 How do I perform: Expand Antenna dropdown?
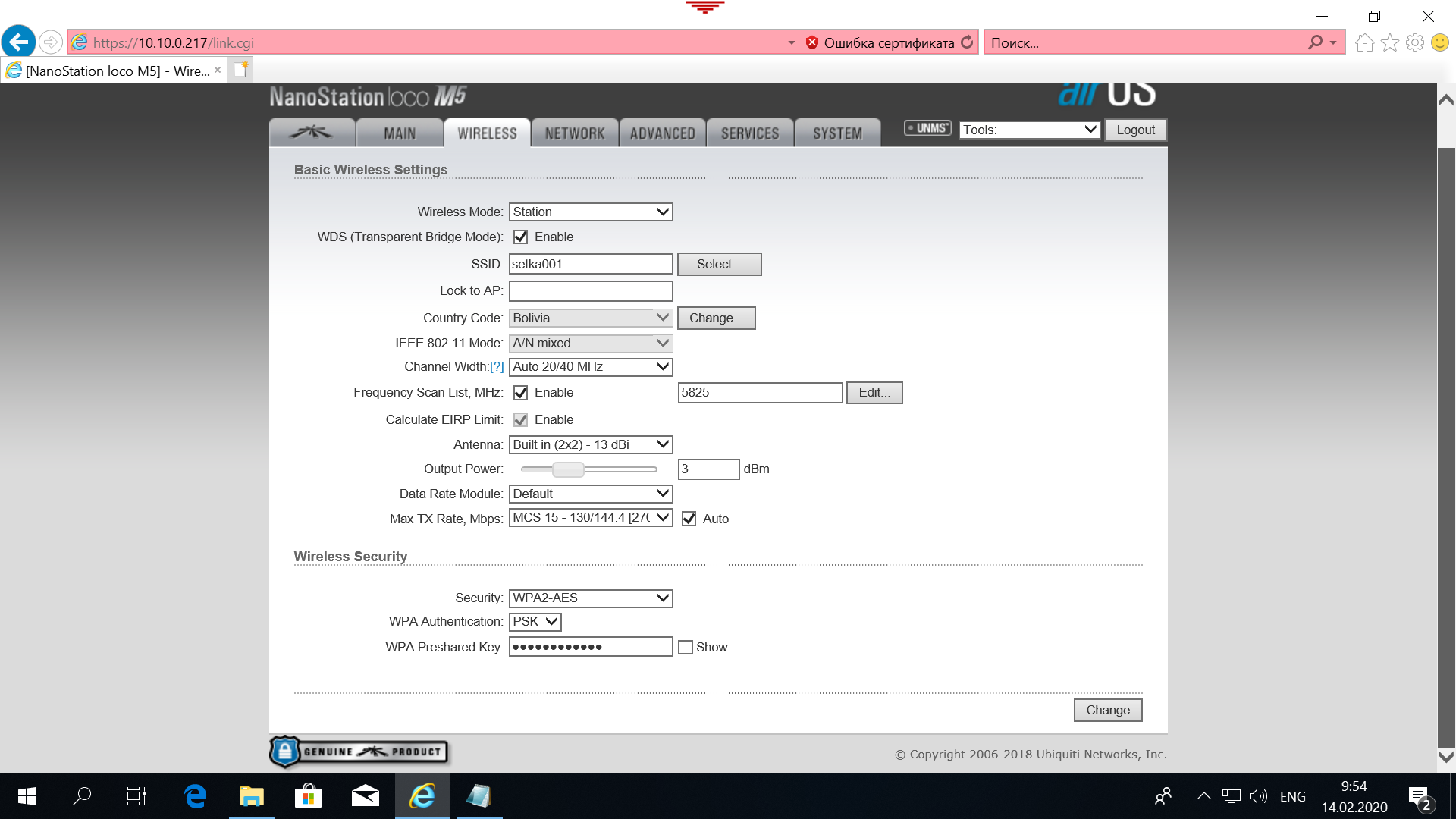coord(591,445)
